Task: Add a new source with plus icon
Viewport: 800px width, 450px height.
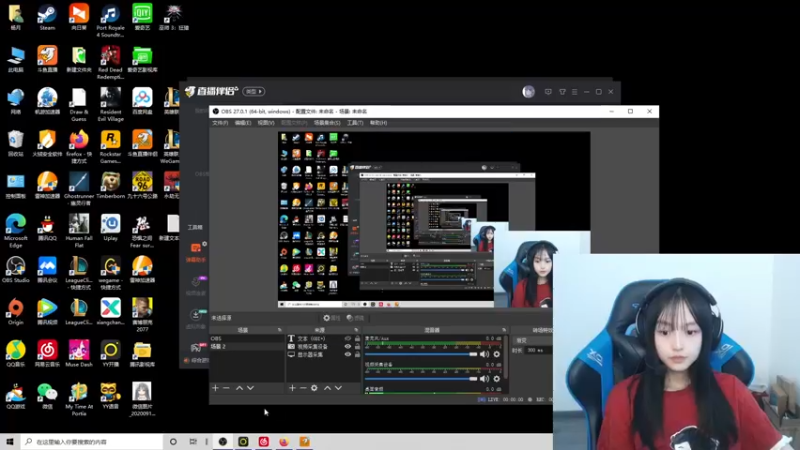Action: [292, 388]
